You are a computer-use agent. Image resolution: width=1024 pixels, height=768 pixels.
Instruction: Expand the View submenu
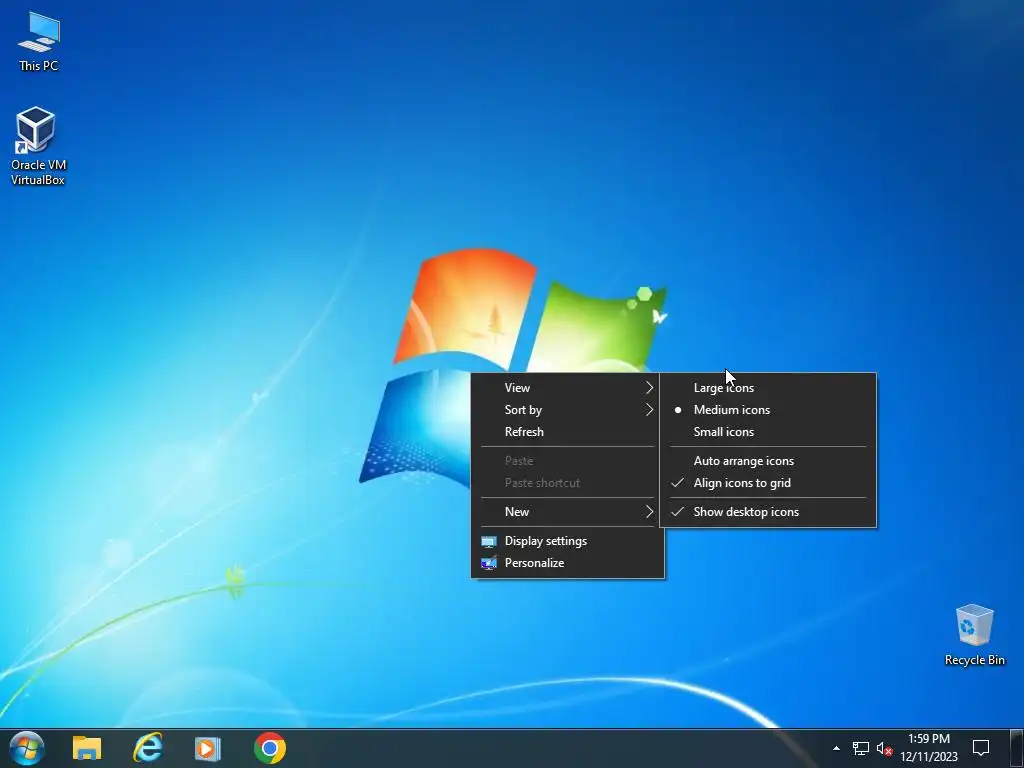click(568, 388)
